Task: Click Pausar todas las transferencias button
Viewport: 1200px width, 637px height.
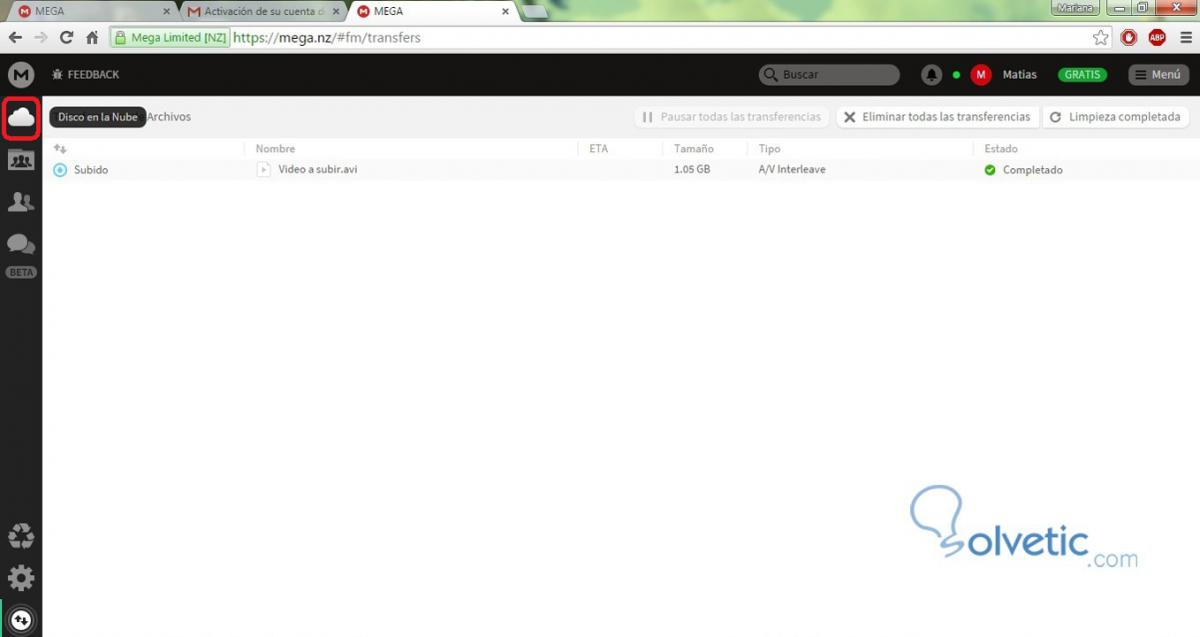Action: 731,117
